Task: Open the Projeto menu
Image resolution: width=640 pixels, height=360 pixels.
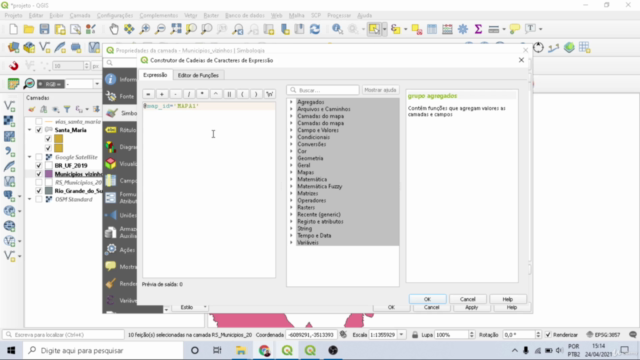Action: [13, 15]
